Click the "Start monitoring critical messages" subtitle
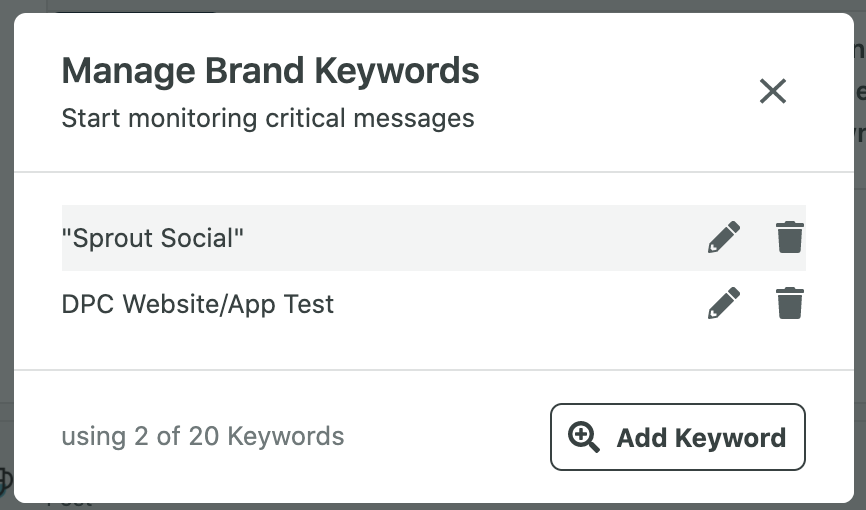Screen dimensions: 866x510 coord(268,118)
